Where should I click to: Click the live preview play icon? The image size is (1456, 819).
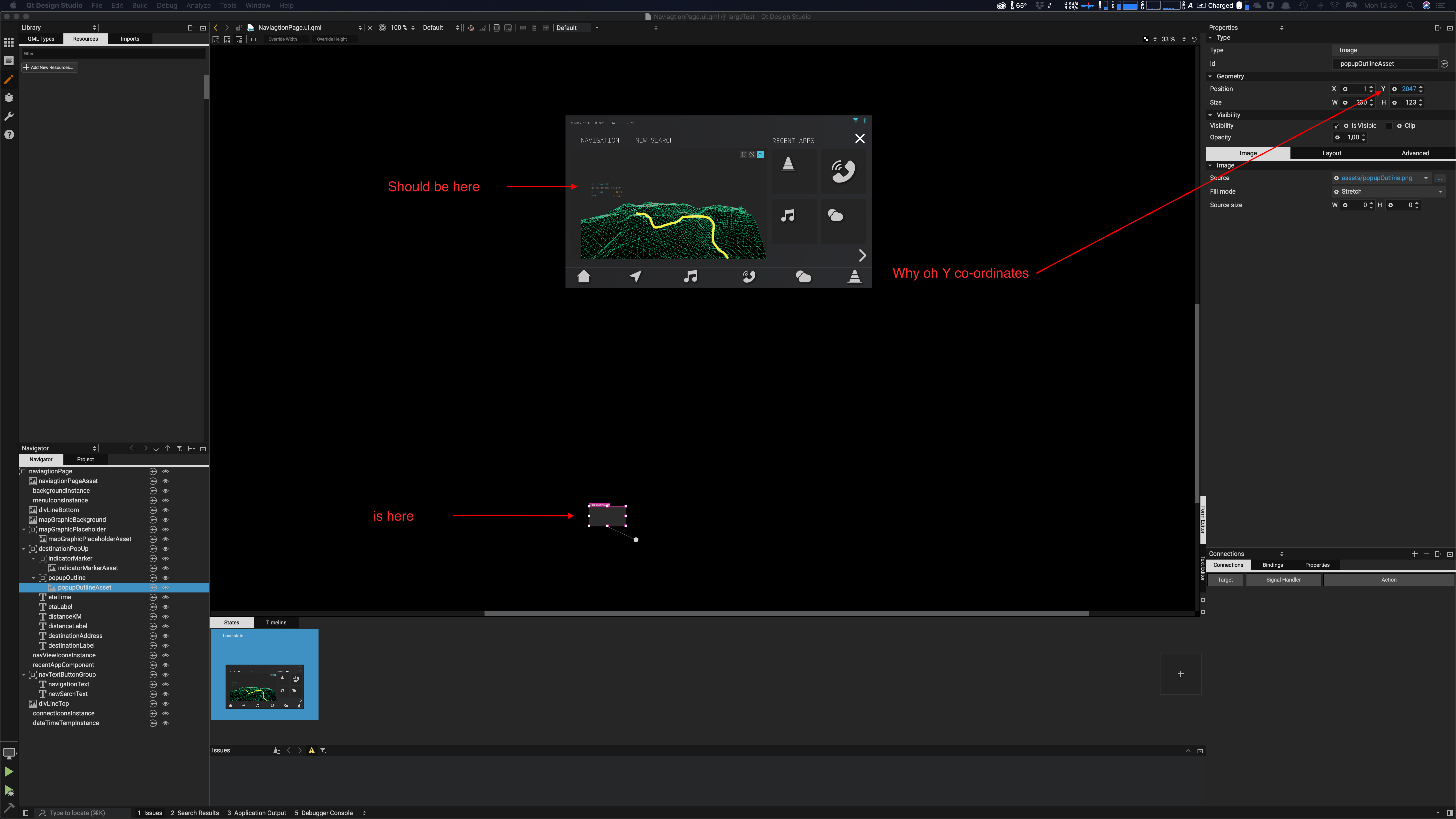point(383,28)
